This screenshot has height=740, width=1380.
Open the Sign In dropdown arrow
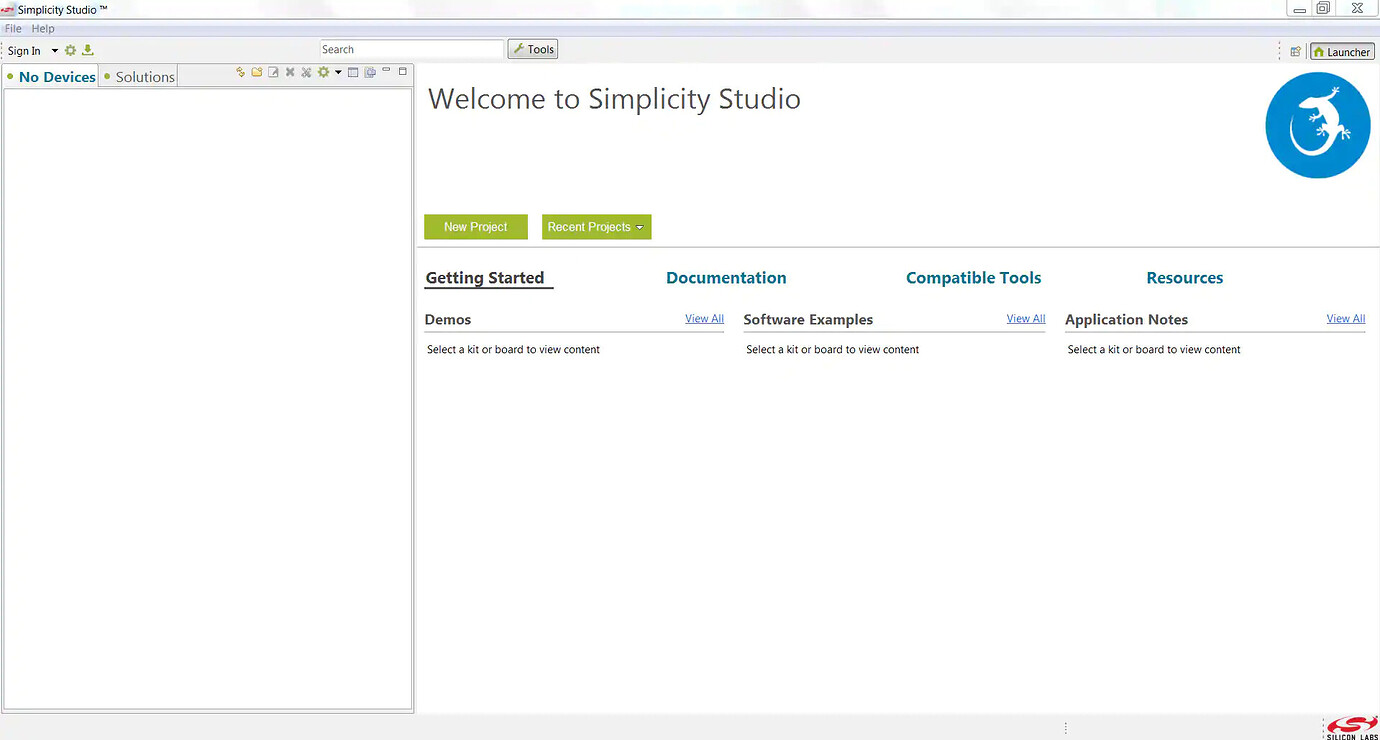[x=55, y=50]
